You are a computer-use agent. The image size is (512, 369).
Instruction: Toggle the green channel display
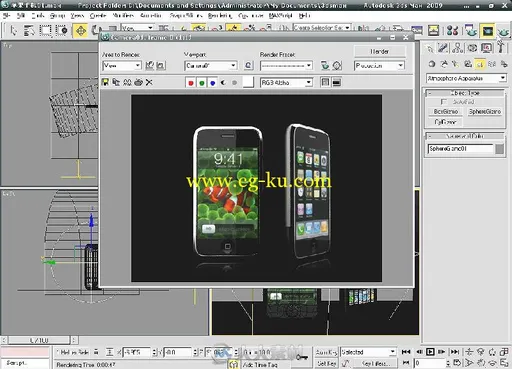(202, 83)
